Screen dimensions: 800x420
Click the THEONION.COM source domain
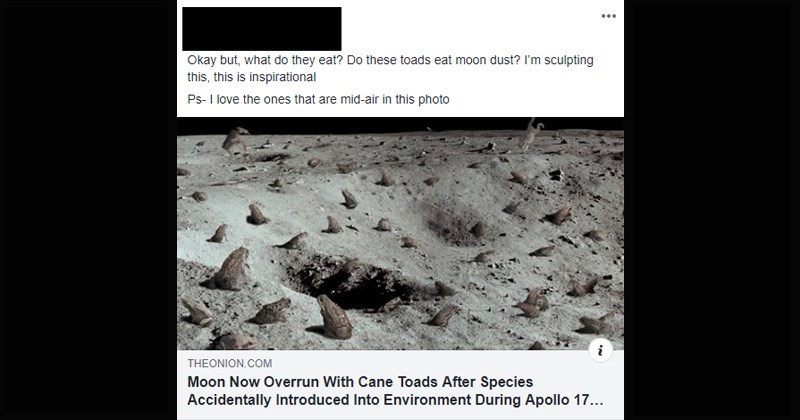[x=229, y=363]
